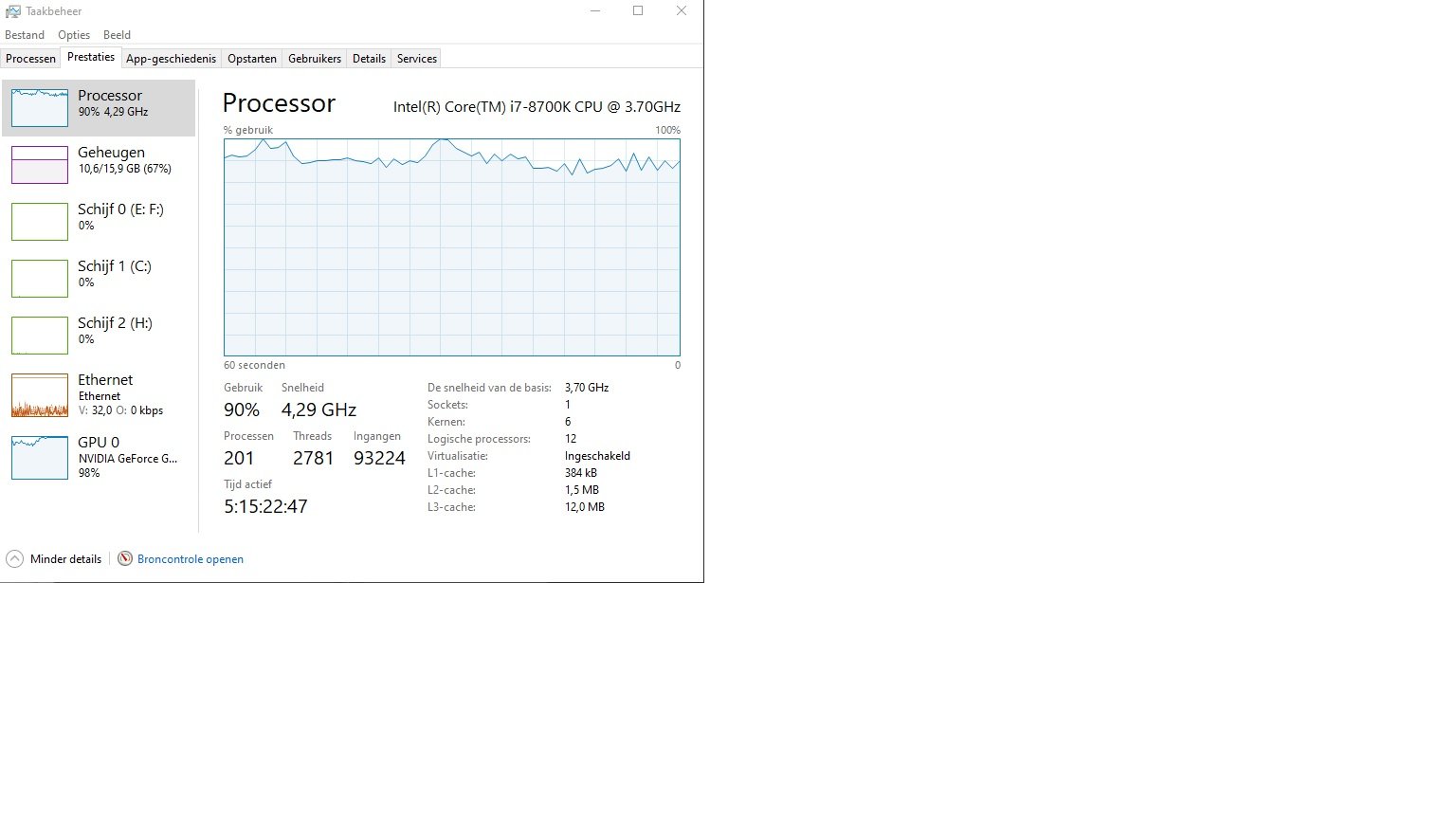This screenshot has height=819, width=1456.
Task: Switch to the Processen tab
Action: pyautogui.click(x=30, y=59)
